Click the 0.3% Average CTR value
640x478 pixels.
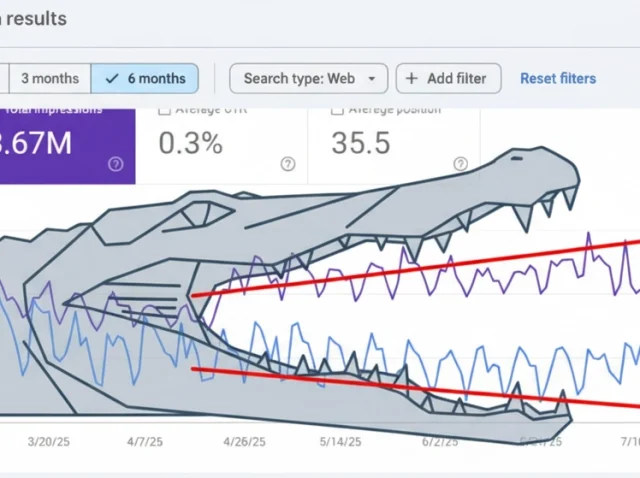[190, 143]
